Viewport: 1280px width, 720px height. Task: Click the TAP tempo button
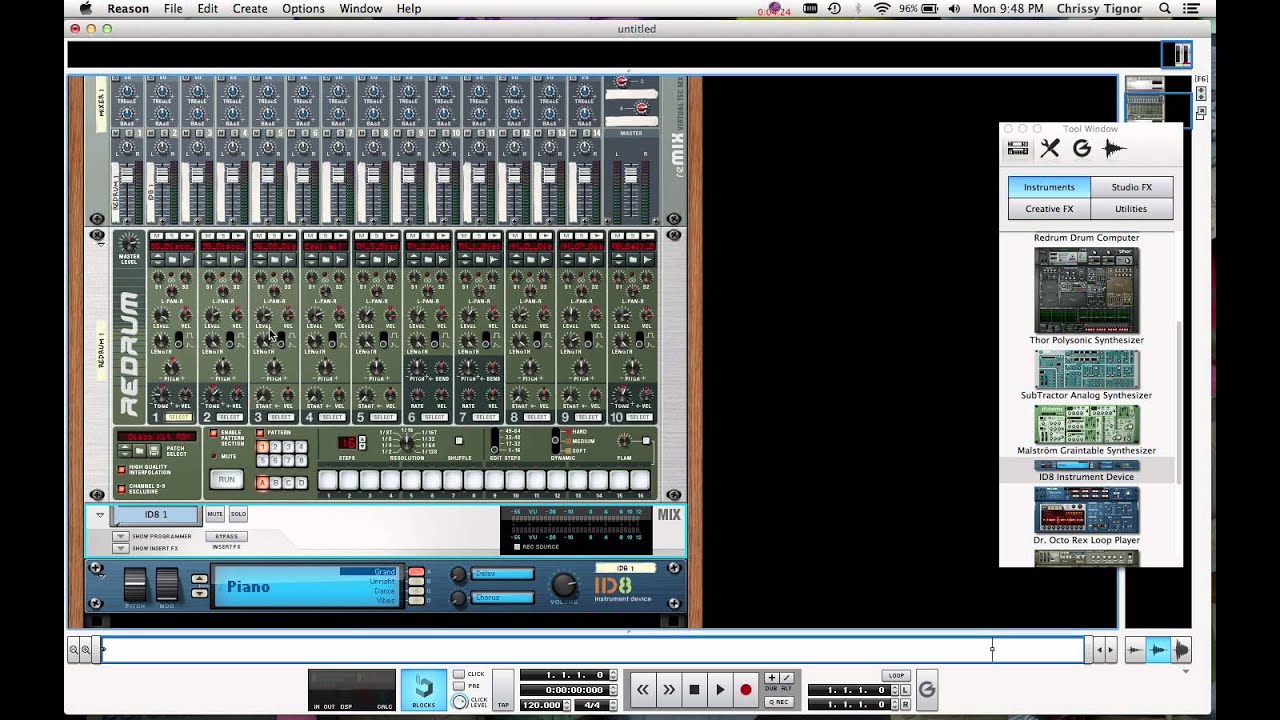click(503, 690)
